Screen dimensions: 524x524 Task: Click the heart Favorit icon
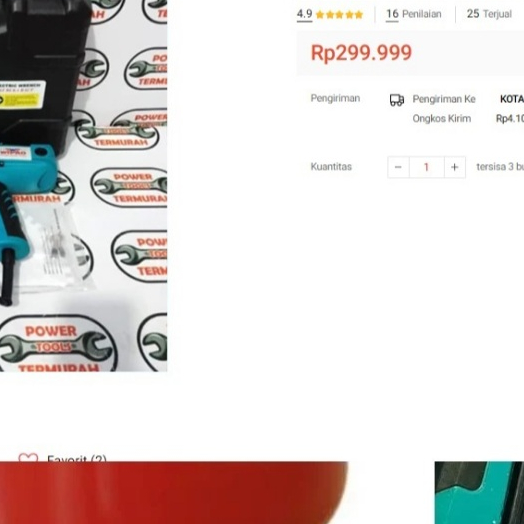click(x=28, y=457)
